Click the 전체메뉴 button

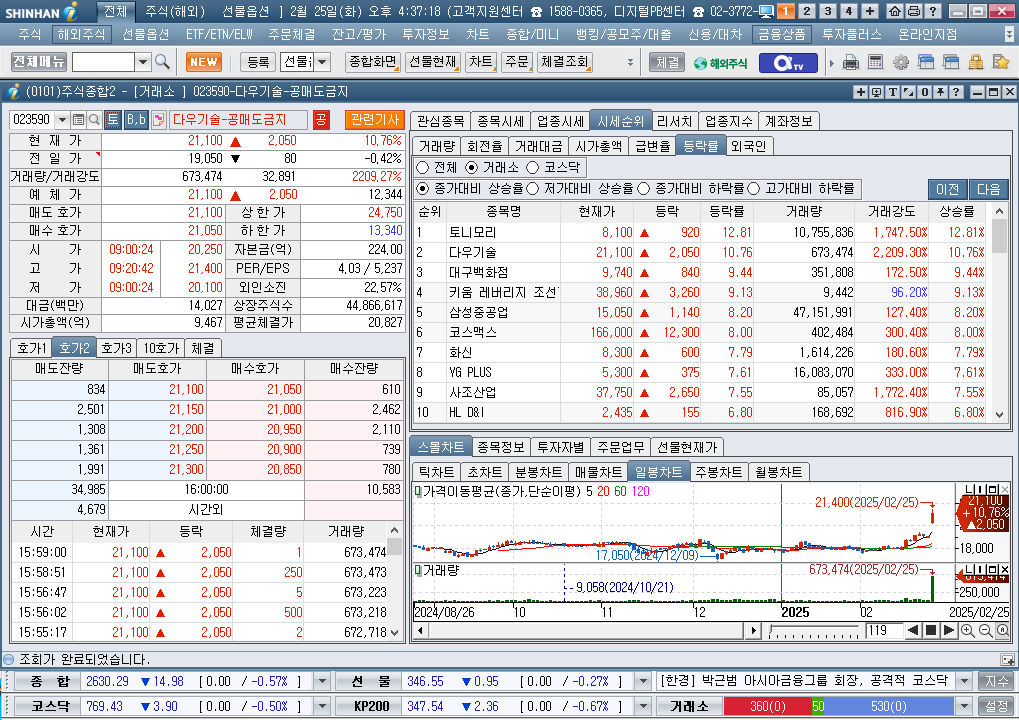pyautogui.click(x=39, y=62)
